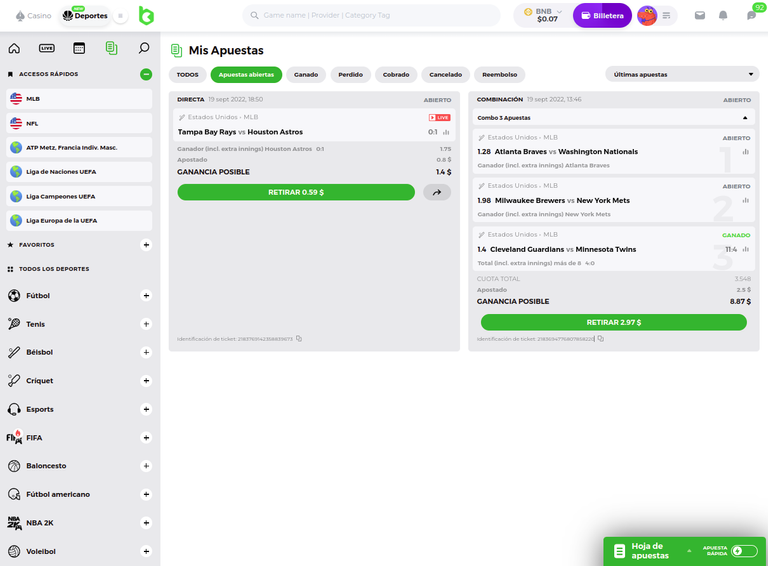
Task: Click the Fútbol sport icon
Action: [14, 295]
